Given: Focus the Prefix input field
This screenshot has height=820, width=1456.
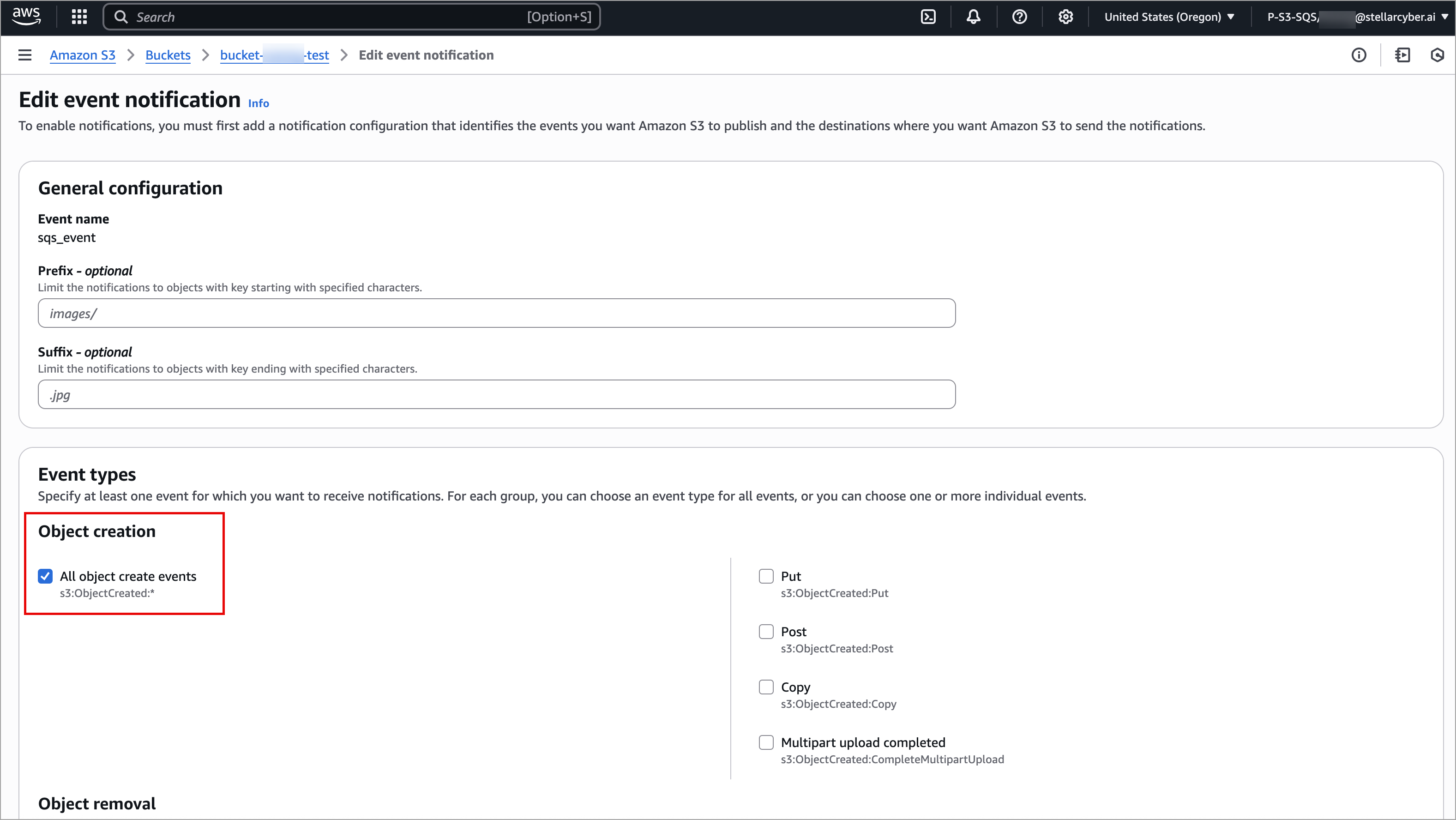Looking at the screenshot, I should (x=496, y=313).
